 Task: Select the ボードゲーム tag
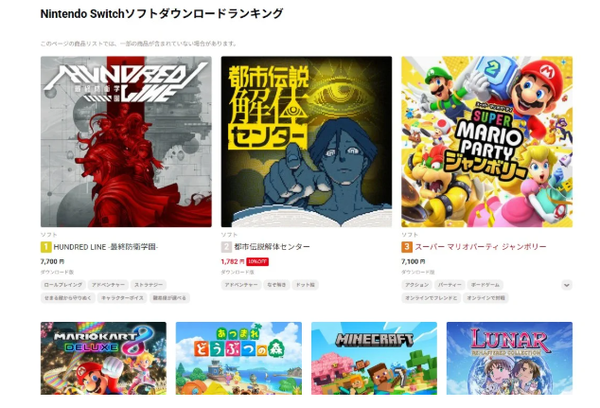[485, 285]
